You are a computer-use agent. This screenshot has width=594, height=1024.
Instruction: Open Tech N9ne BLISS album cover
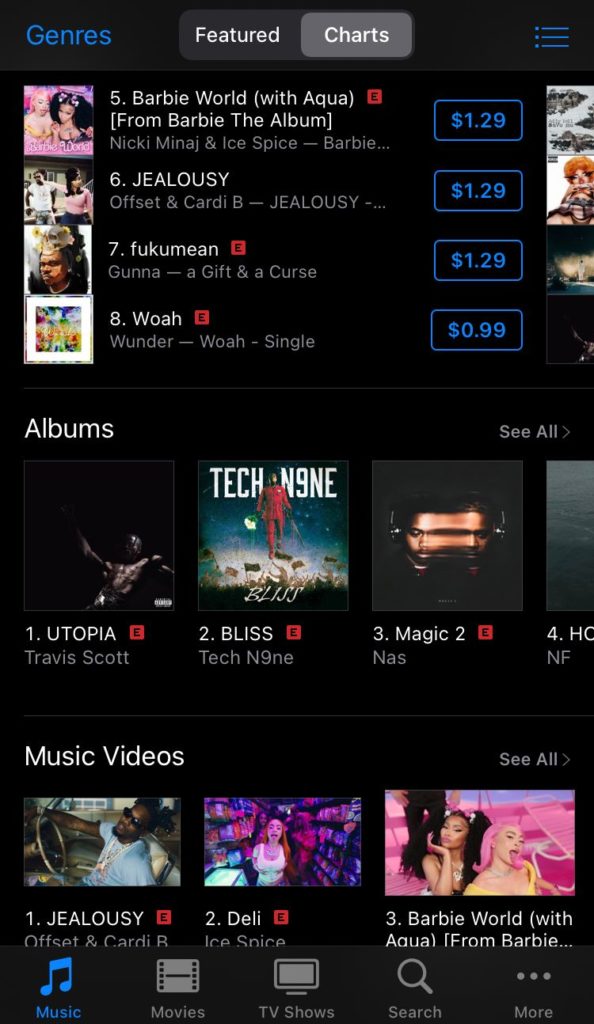pyautogui.click(x=273, y=536)
